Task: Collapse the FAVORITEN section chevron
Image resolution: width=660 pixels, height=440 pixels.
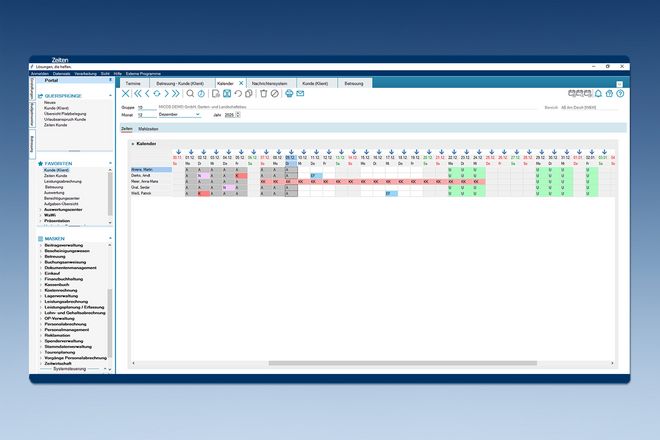Action: pos(110,163)
